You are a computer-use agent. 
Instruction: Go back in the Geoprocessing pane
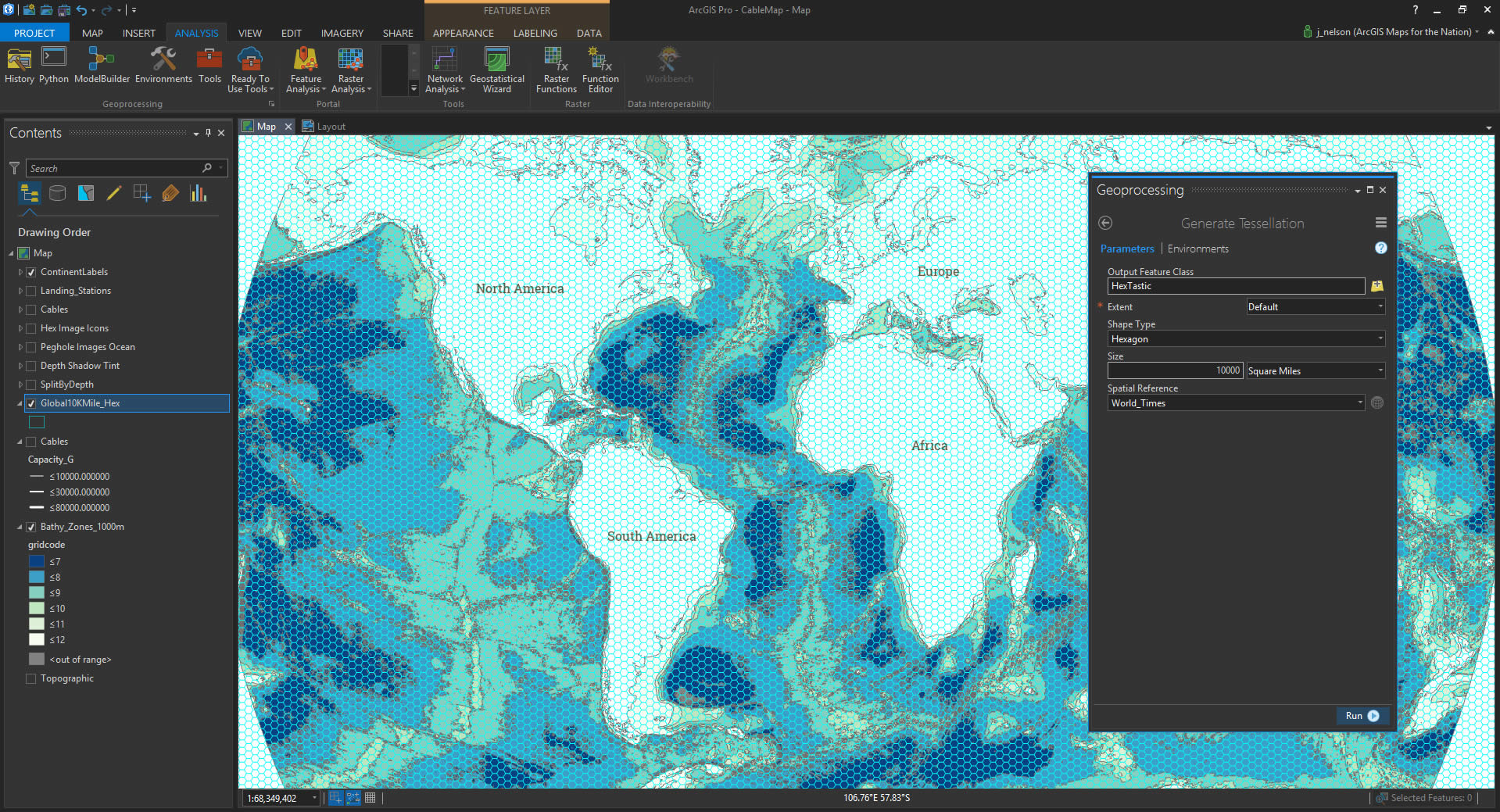point(1105,224)
